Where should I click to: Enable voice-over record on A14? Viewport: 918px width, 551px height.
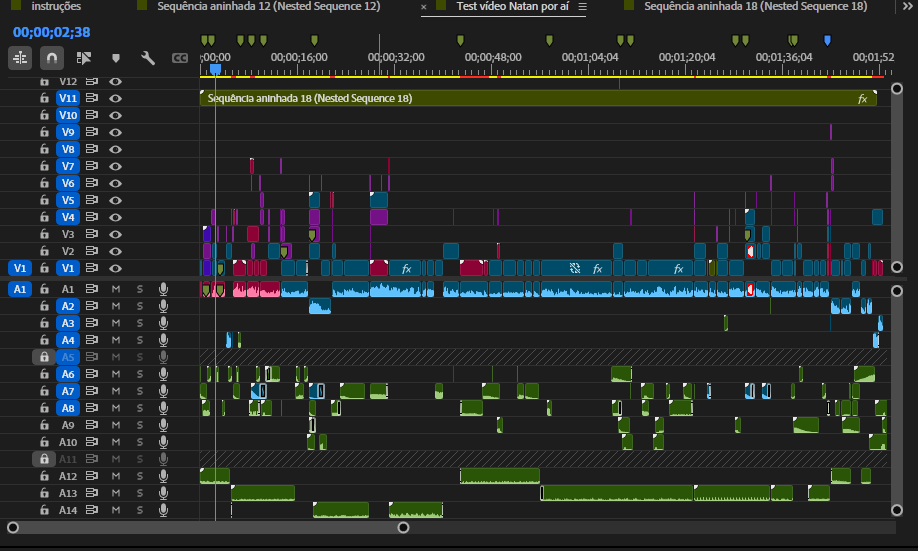click(163, 509)
